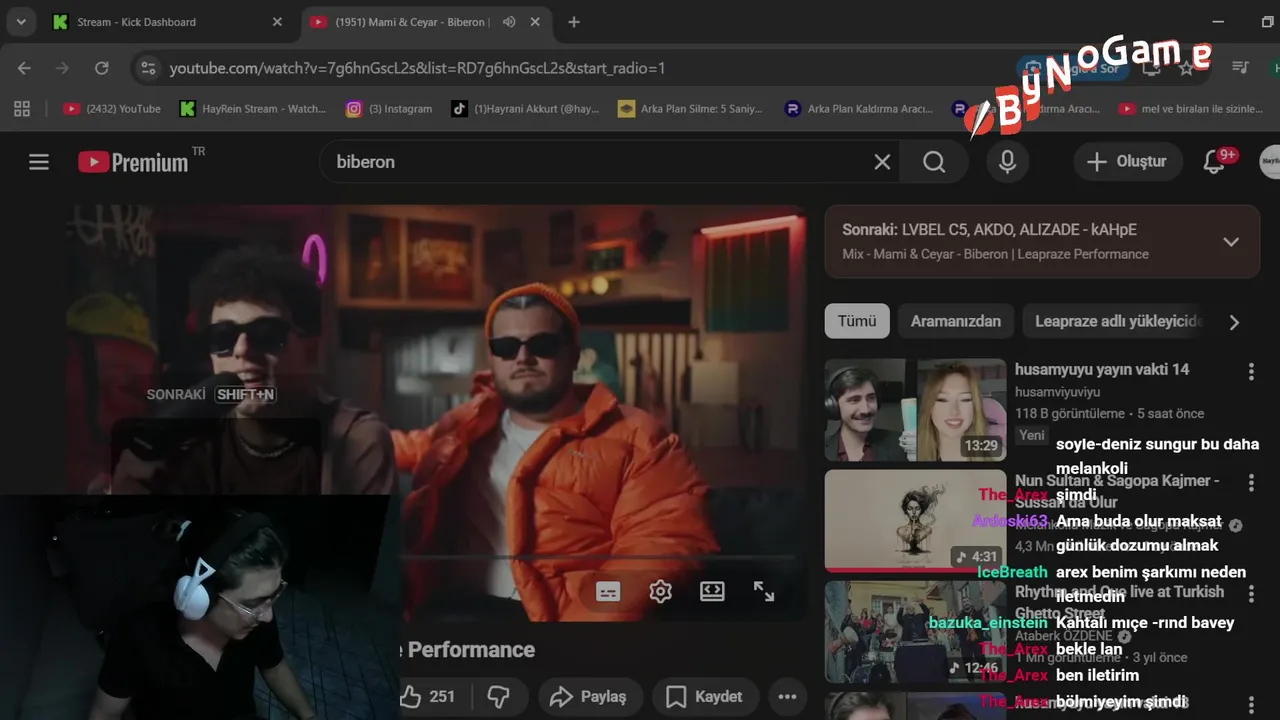This screenshot has width=1280, height=720.
Task: Go to the YouTube Premium home logo
Action: click(x=134, y=162)
